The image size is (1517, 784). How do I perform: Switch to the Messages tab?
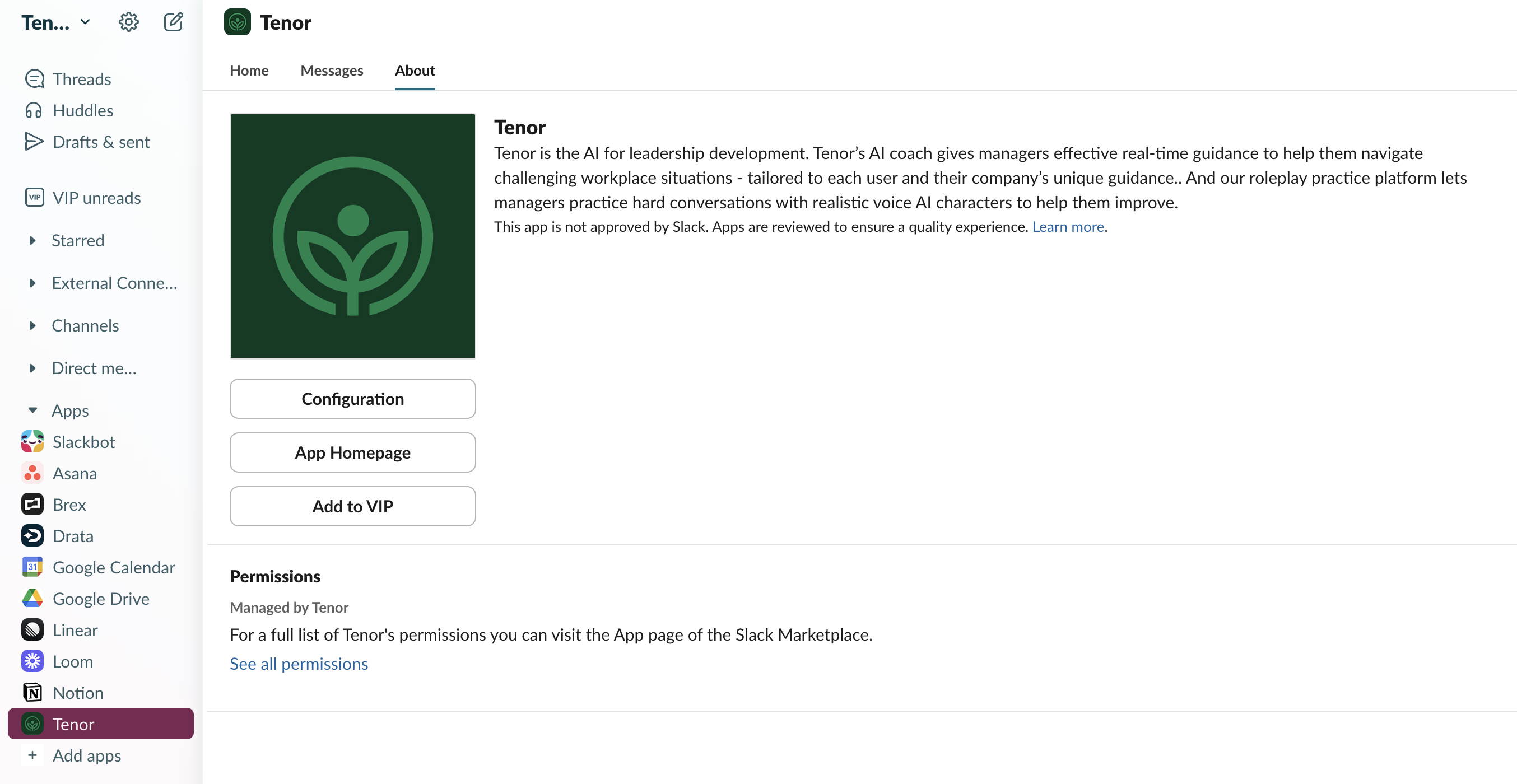(x=332, y=71)
